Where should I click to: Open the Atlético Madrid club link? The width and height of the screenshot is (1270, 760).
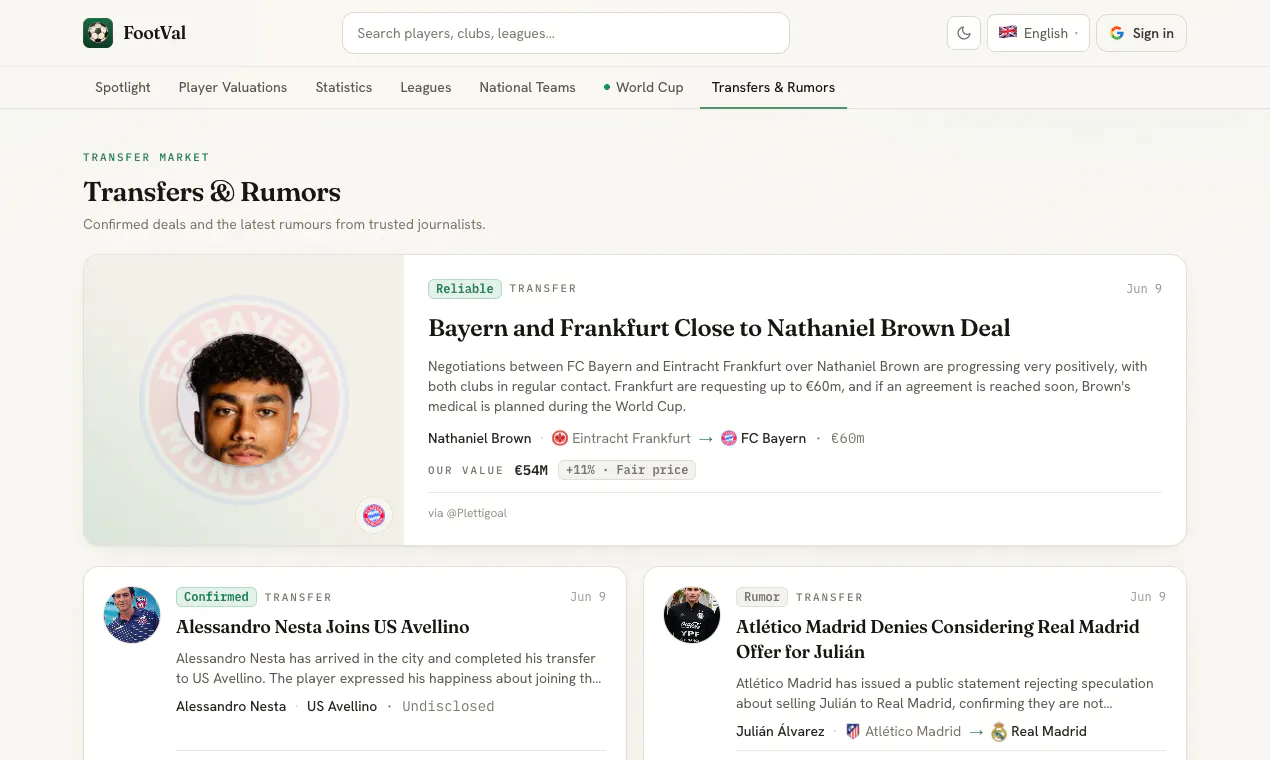pyautogui.click(x=913, y=731)
